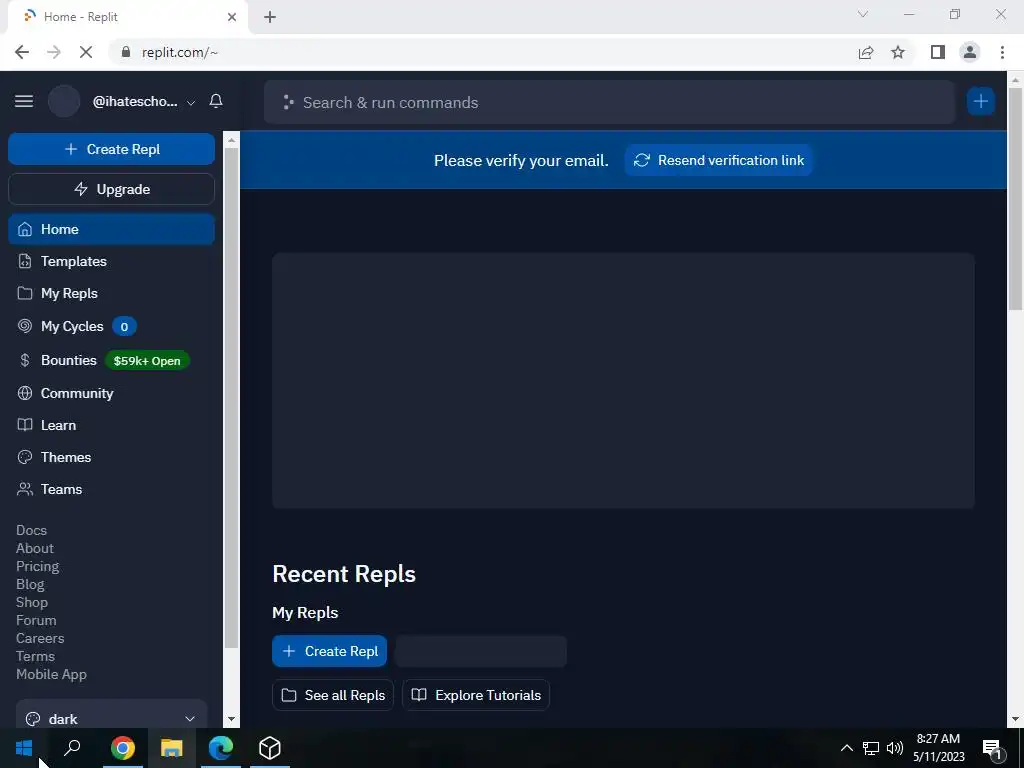Click the Search & run commands field
The width and height of the screenshot is (1024, 768).
point(609,103)
